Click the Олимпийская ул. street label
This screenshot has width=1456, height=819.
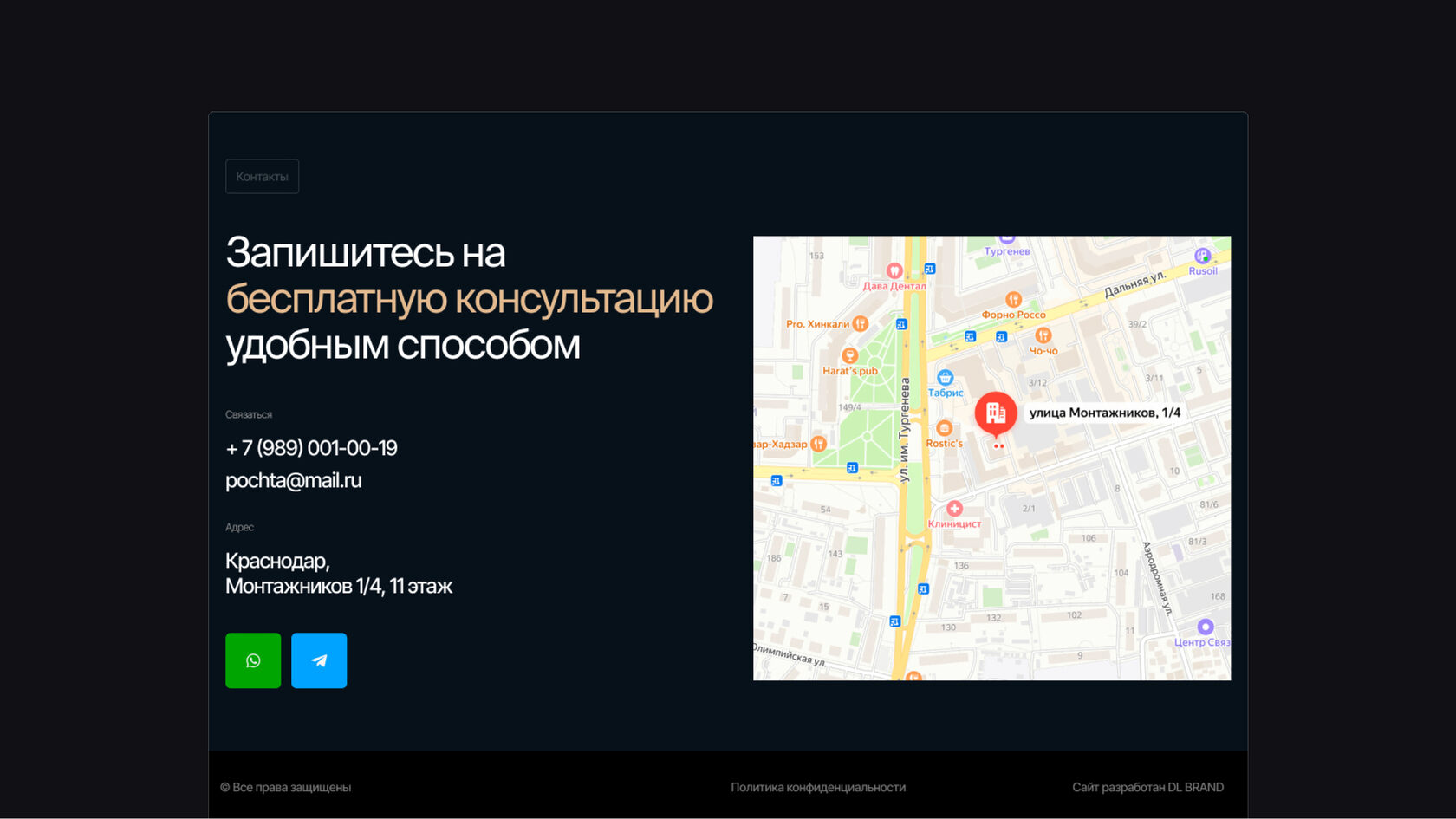click(x=790, y=654)
